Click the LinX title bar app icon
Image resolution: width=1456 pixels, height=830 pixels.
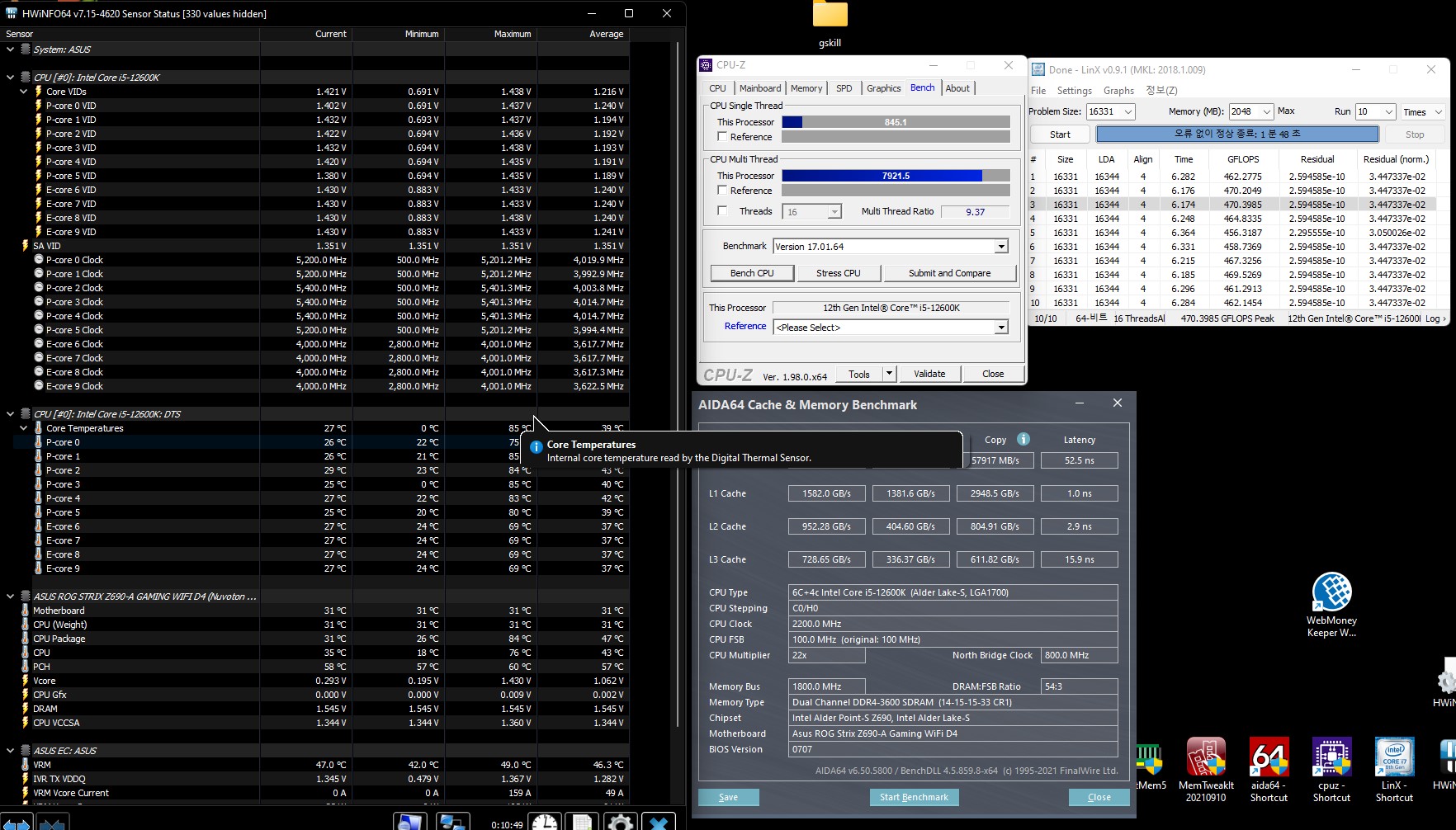click(x=1038, y=70)
